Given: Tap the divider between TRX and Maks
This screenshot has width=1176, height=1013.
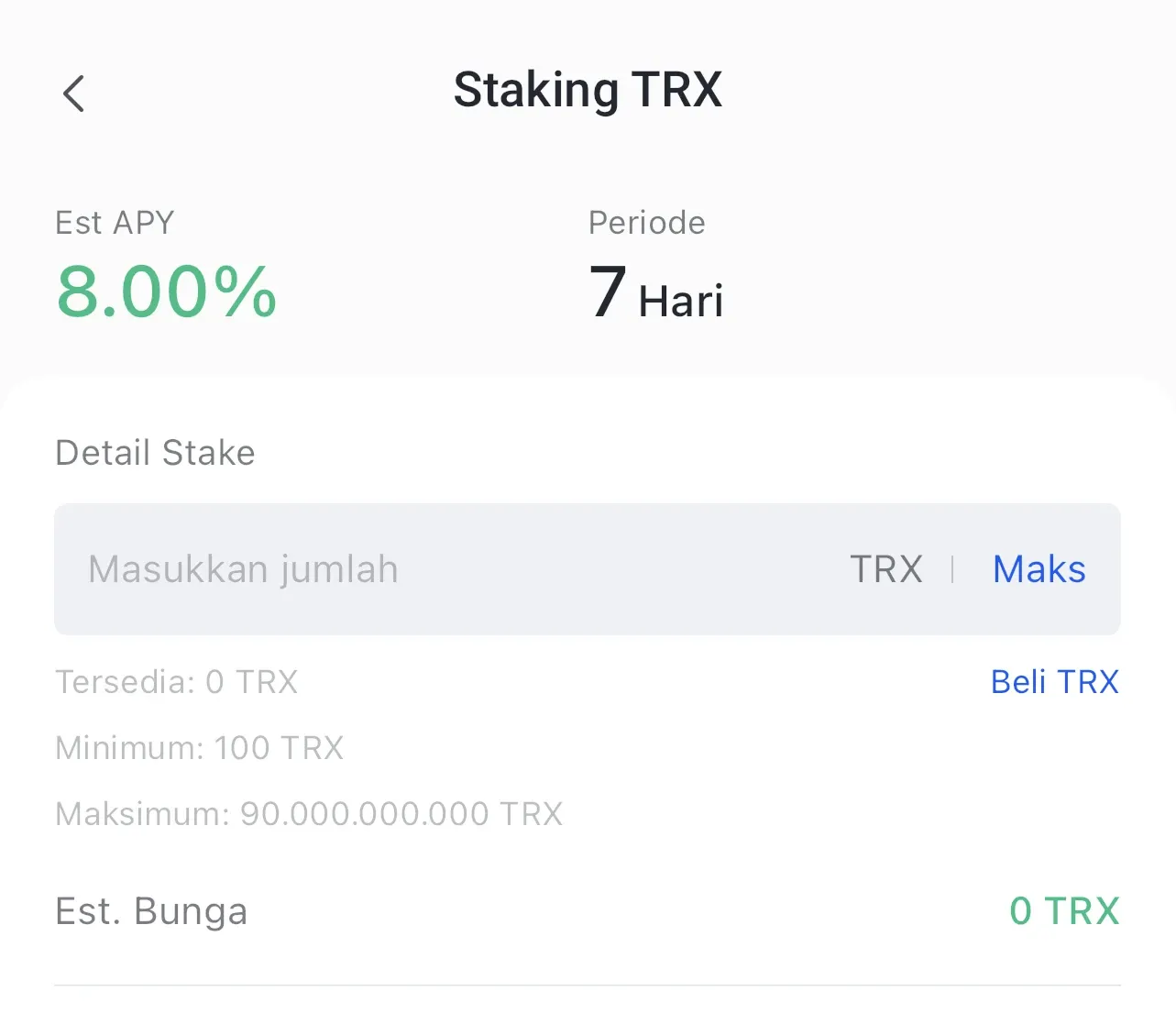Looking at the screenshot, I should click(x=953, y=568).
